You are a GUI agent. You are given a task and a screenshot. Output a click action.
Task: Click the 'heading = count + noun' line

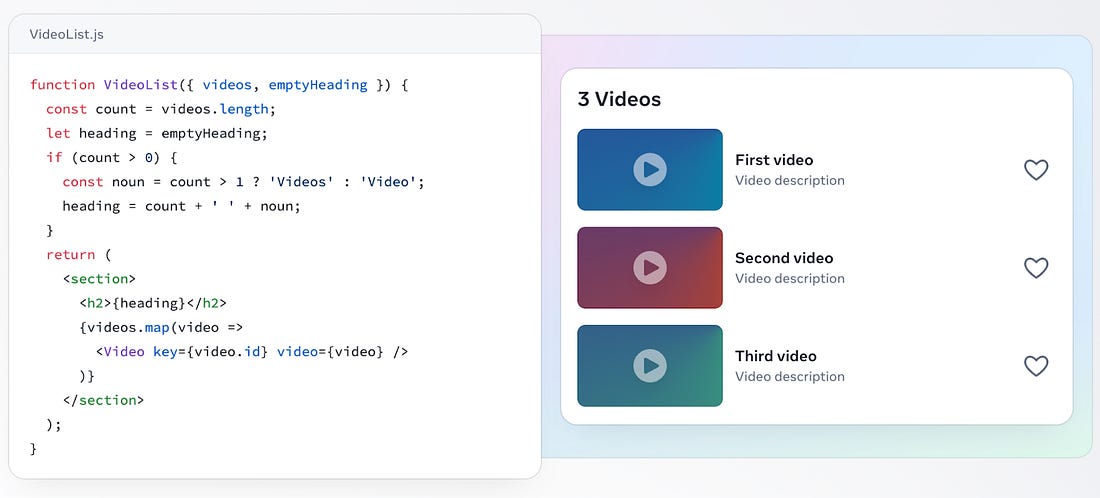click(x=181, y=206)
